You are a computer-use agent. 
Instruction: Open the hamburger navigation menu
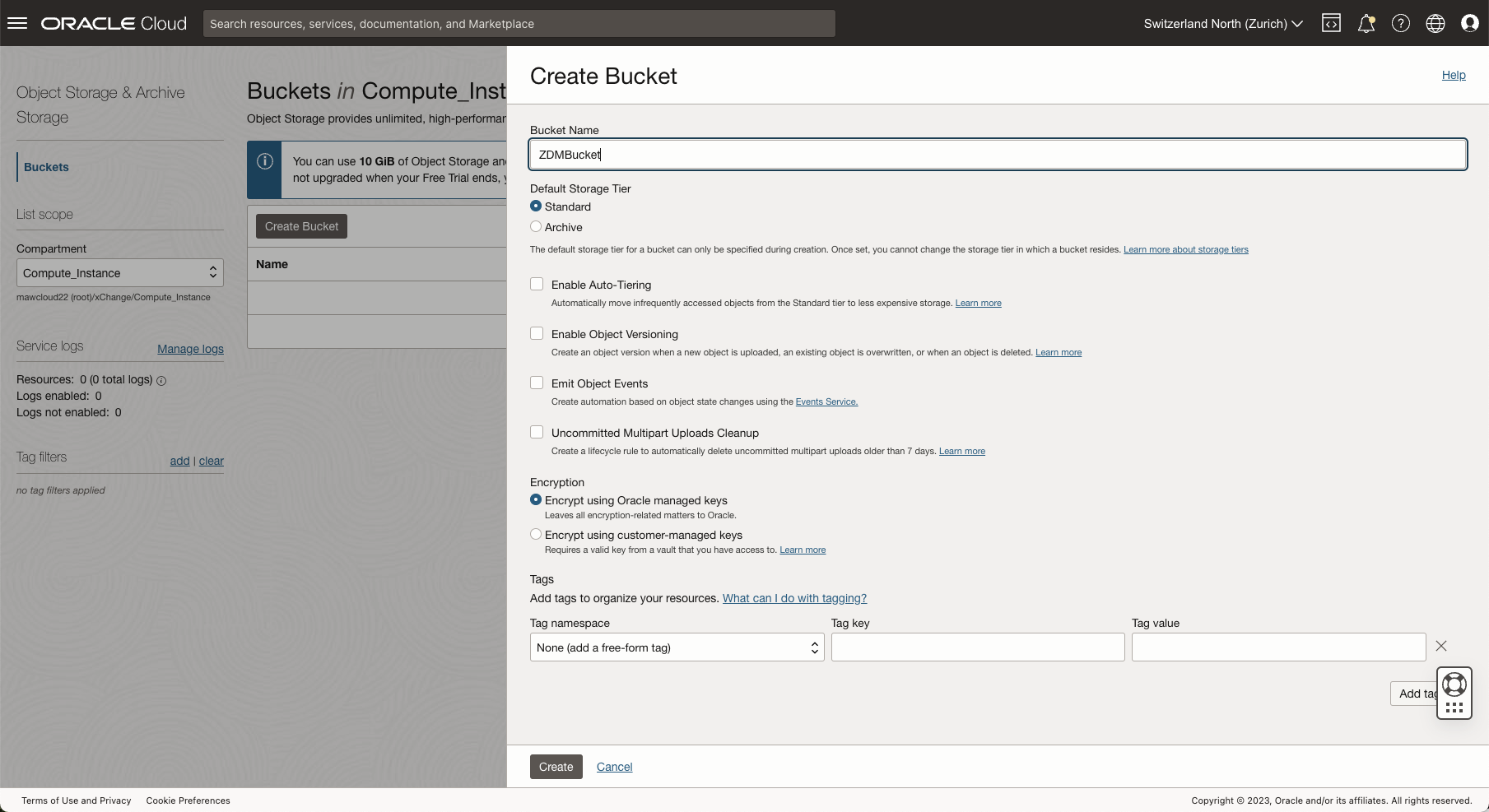pyautogui.click(x=17, y=23)
